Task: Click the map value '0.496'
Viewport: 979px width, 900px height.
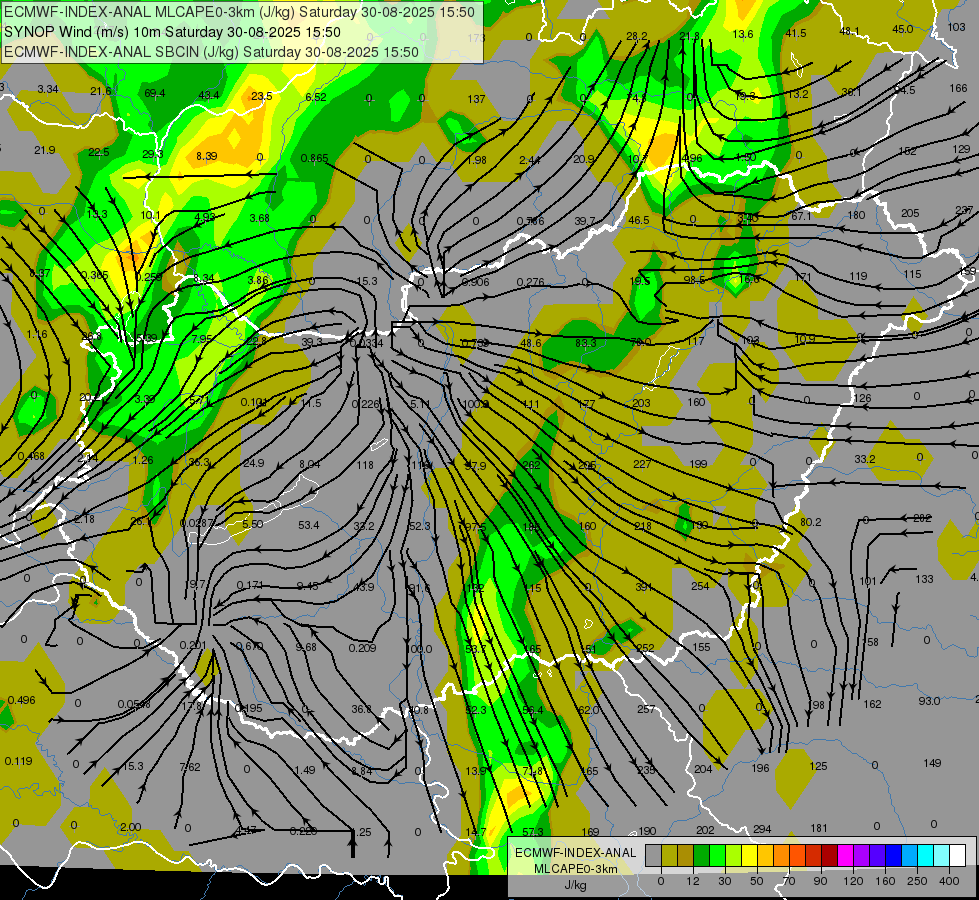Action: 21,700
